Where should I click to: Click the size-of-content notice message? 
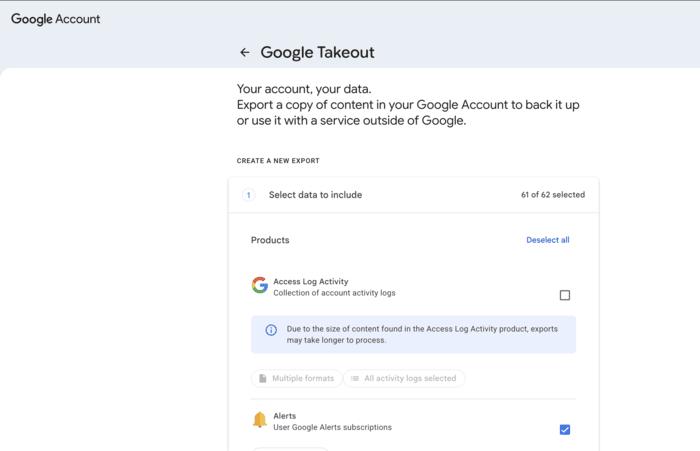click(422, 334)
